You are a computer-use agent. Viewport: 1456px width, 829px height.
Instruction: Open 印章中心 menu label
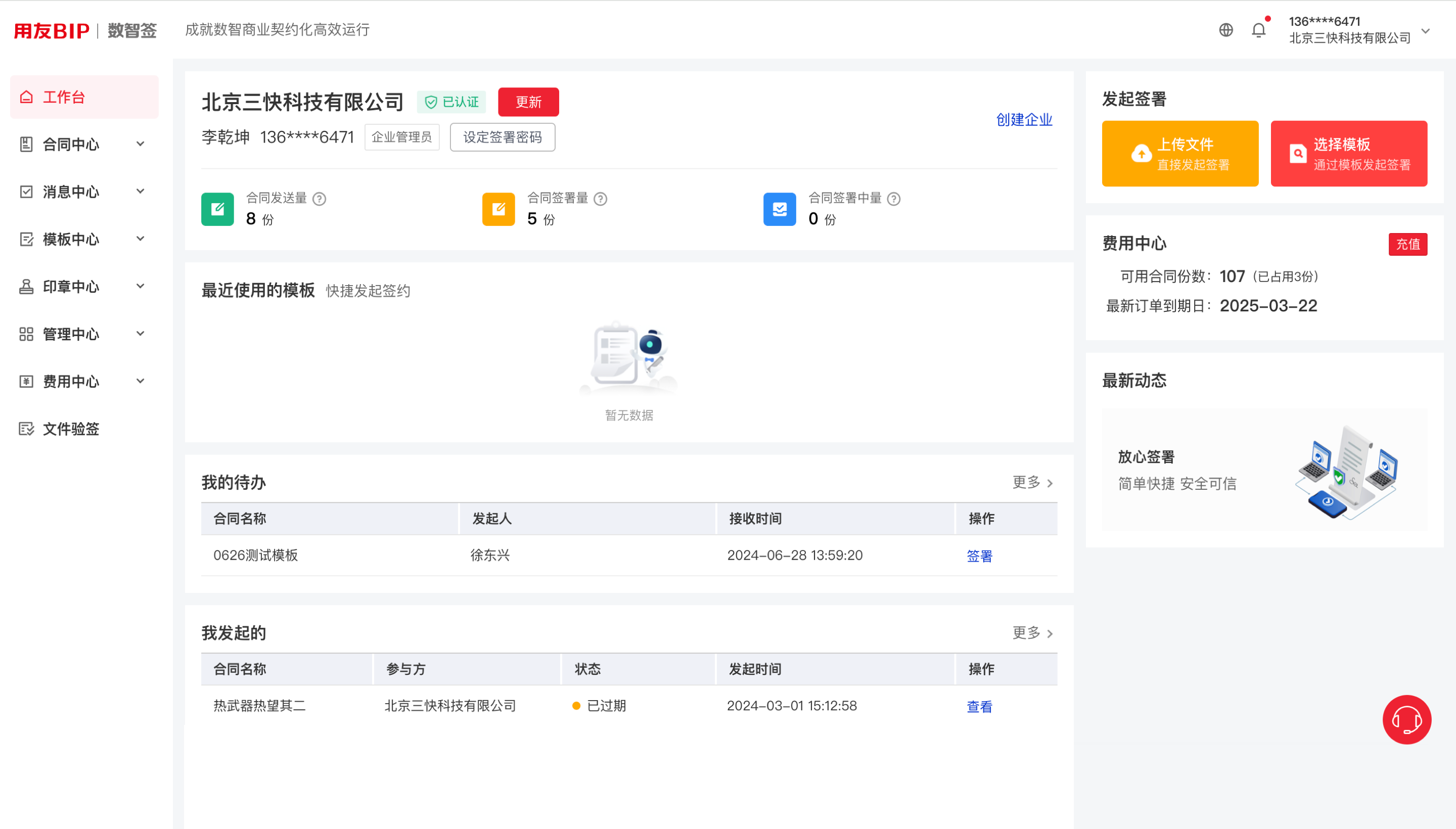[71, 287]
